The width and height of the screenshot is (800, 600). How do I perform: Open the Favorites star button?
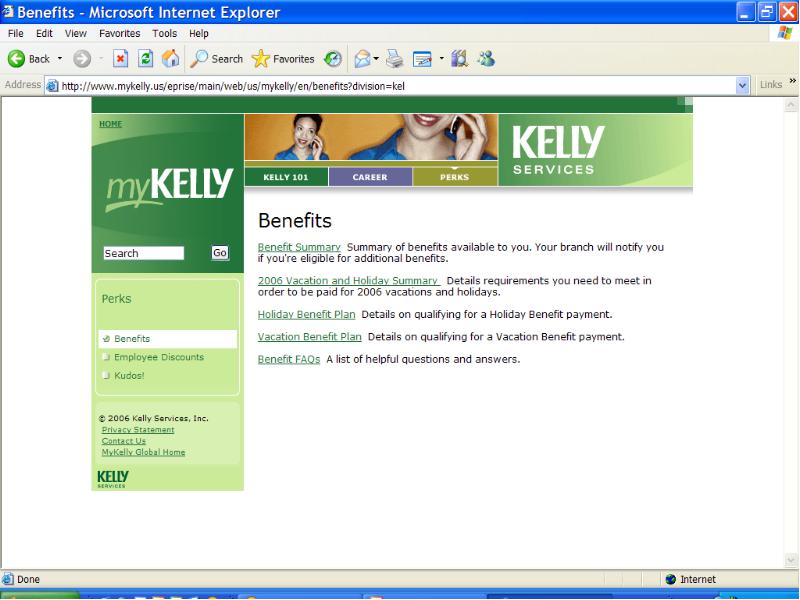[x=283, y=59]
